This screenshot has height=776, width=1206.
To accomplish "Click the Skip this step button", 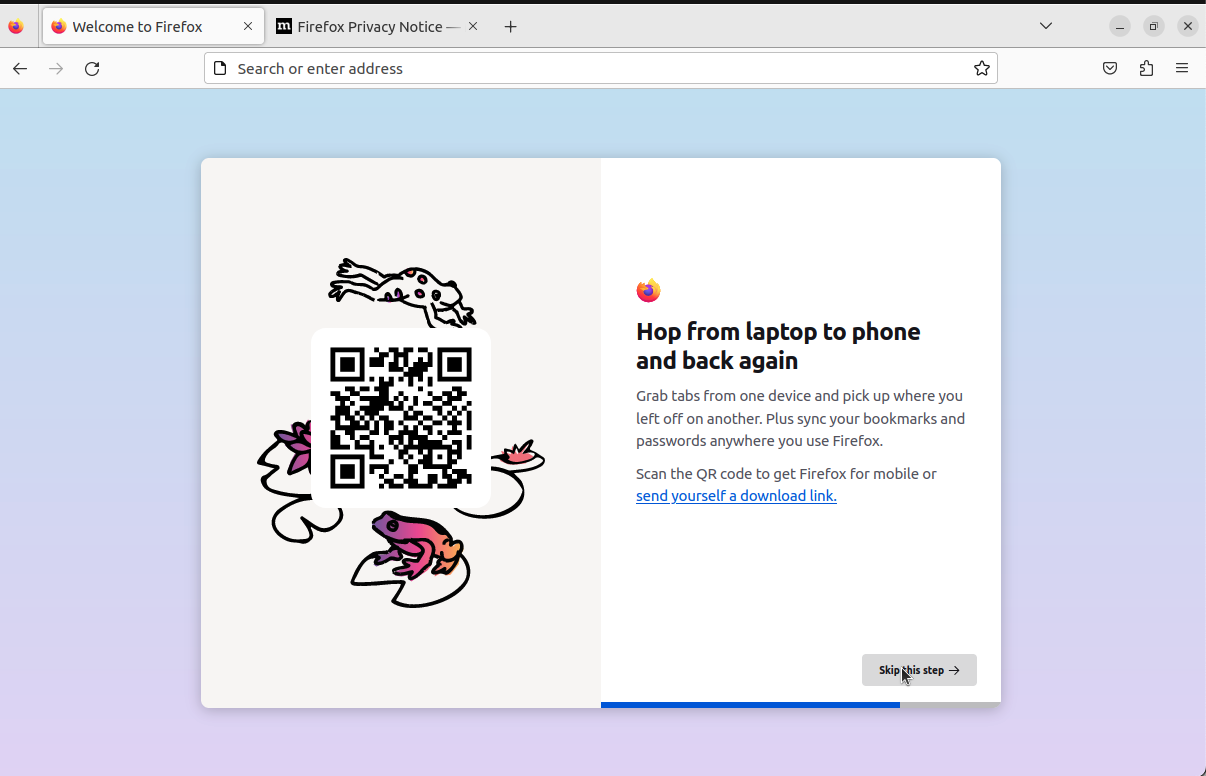I will pyautogui.click(x=918, y=670).
